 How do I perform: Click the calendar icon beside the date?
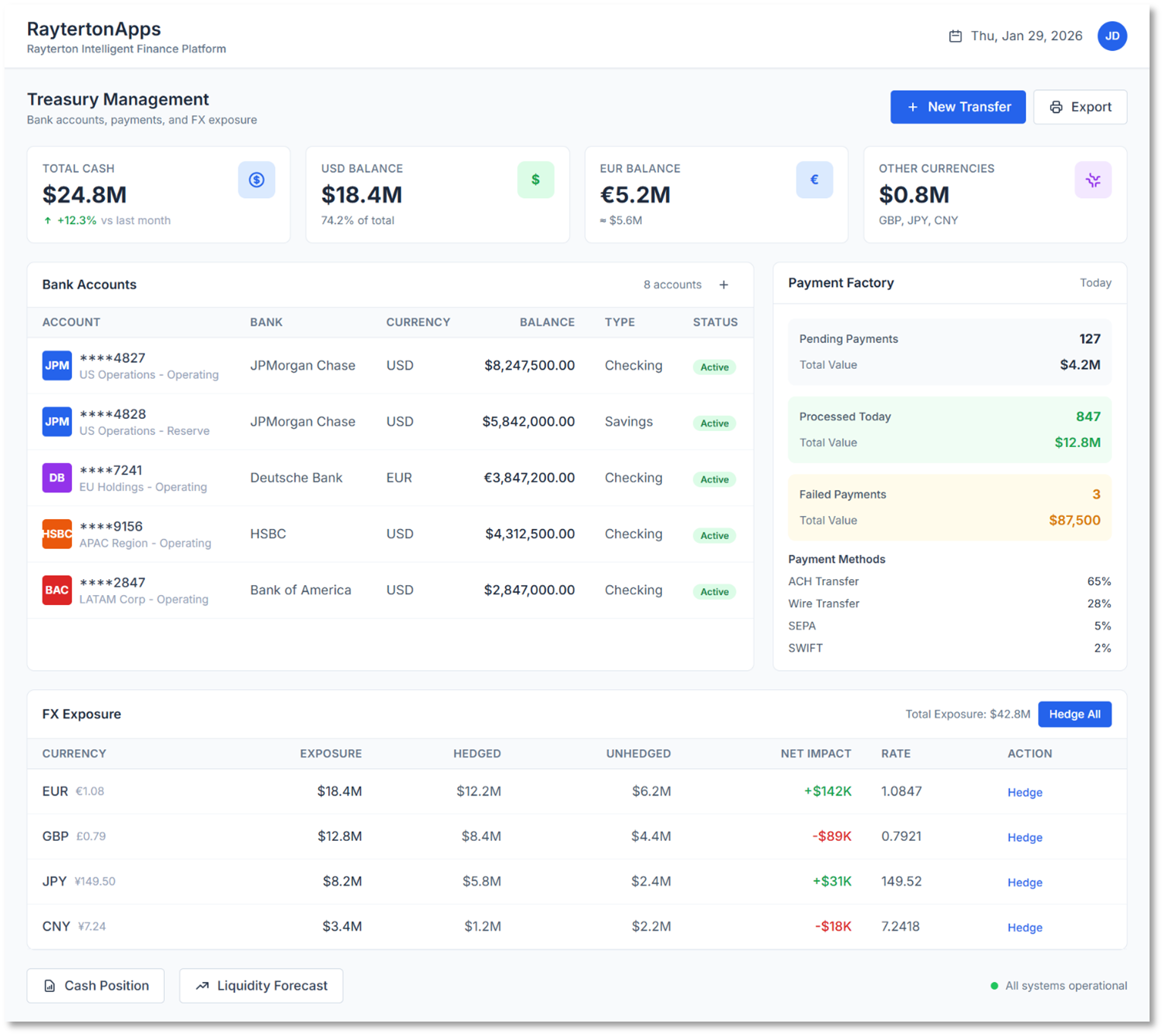pos(955,36)
